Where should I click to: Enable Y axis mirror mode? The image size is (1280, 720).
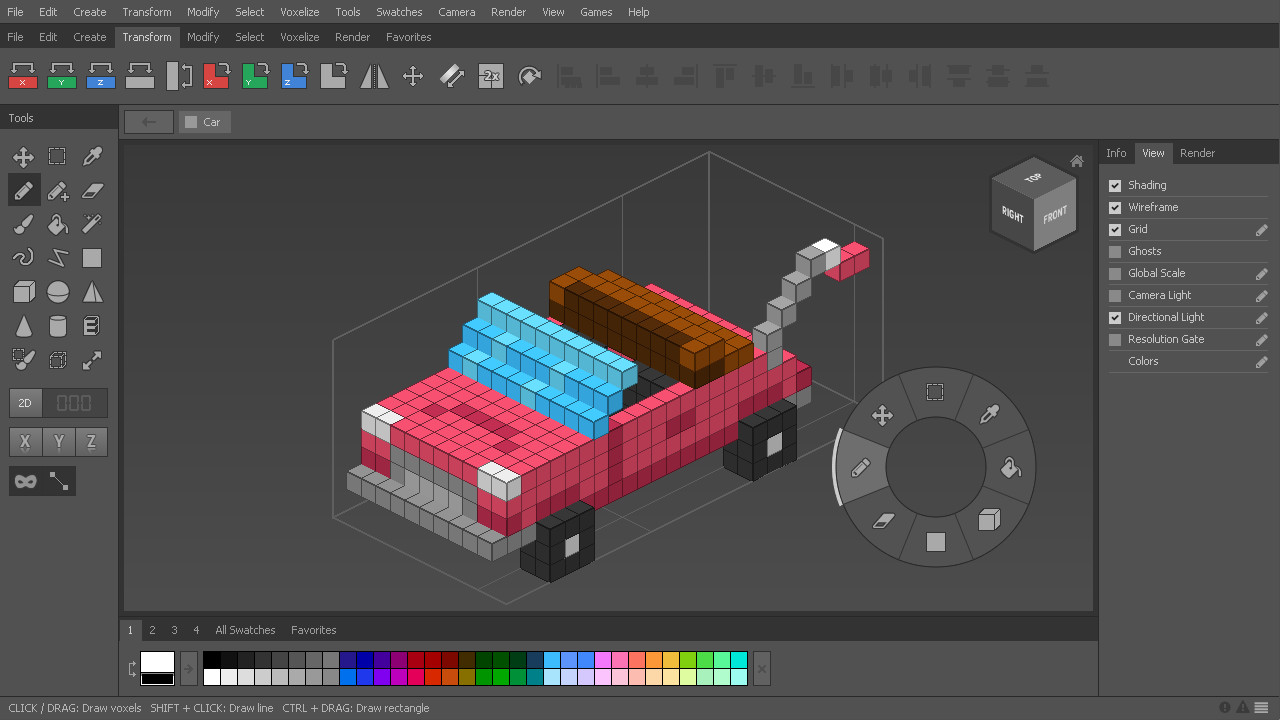(59, 441)
